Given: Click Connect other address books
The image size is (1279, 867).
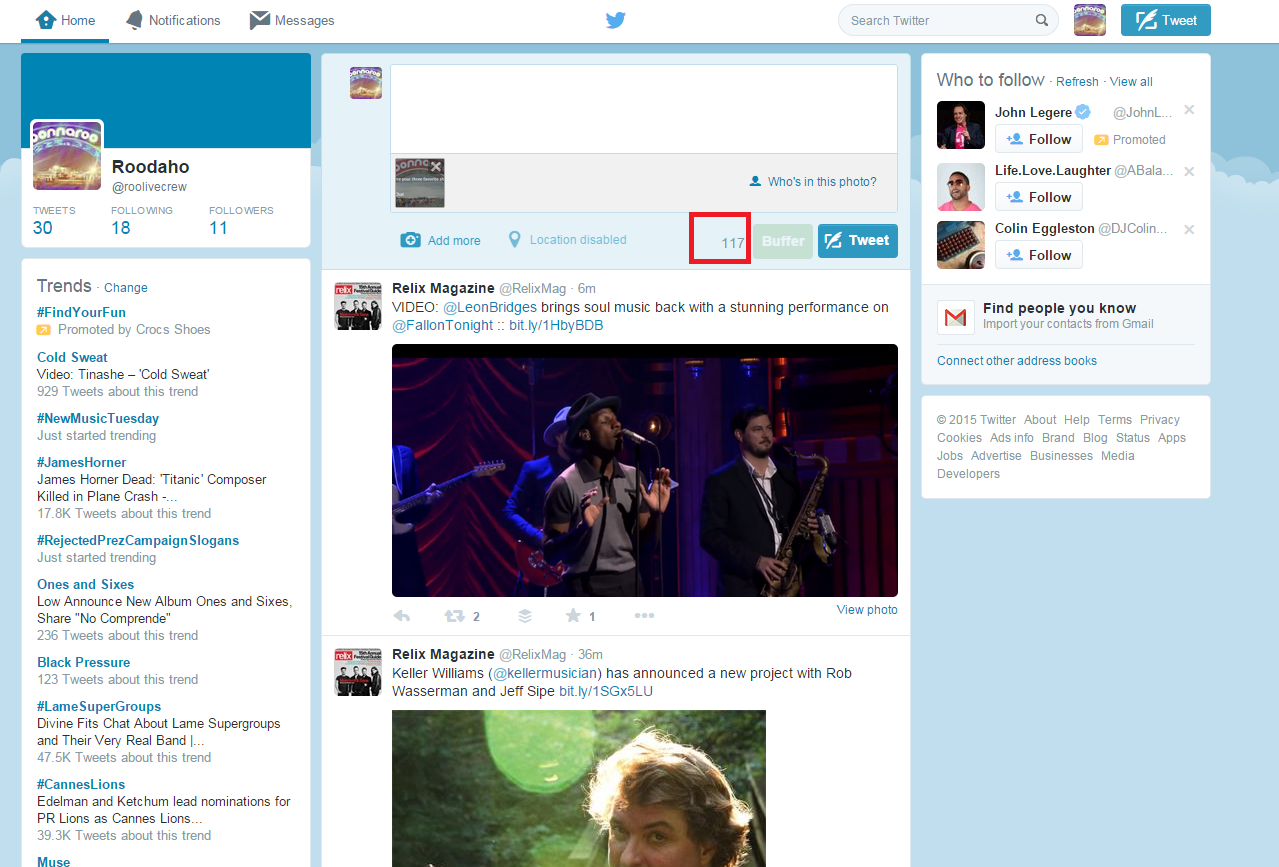Looking at the screenshot, I should pyautogui.click(x=1017, y=361).
